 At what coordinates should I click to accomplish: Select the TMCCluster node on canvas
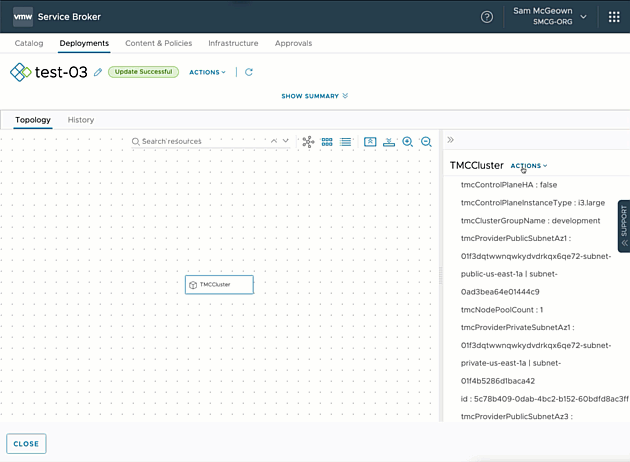click(219, 284)
